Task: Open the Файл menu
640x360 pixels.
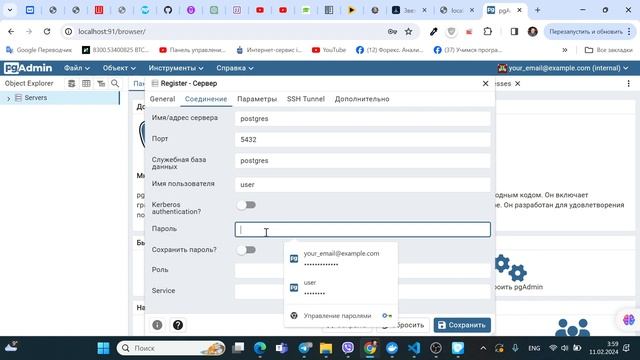Action: coord(76,68)
